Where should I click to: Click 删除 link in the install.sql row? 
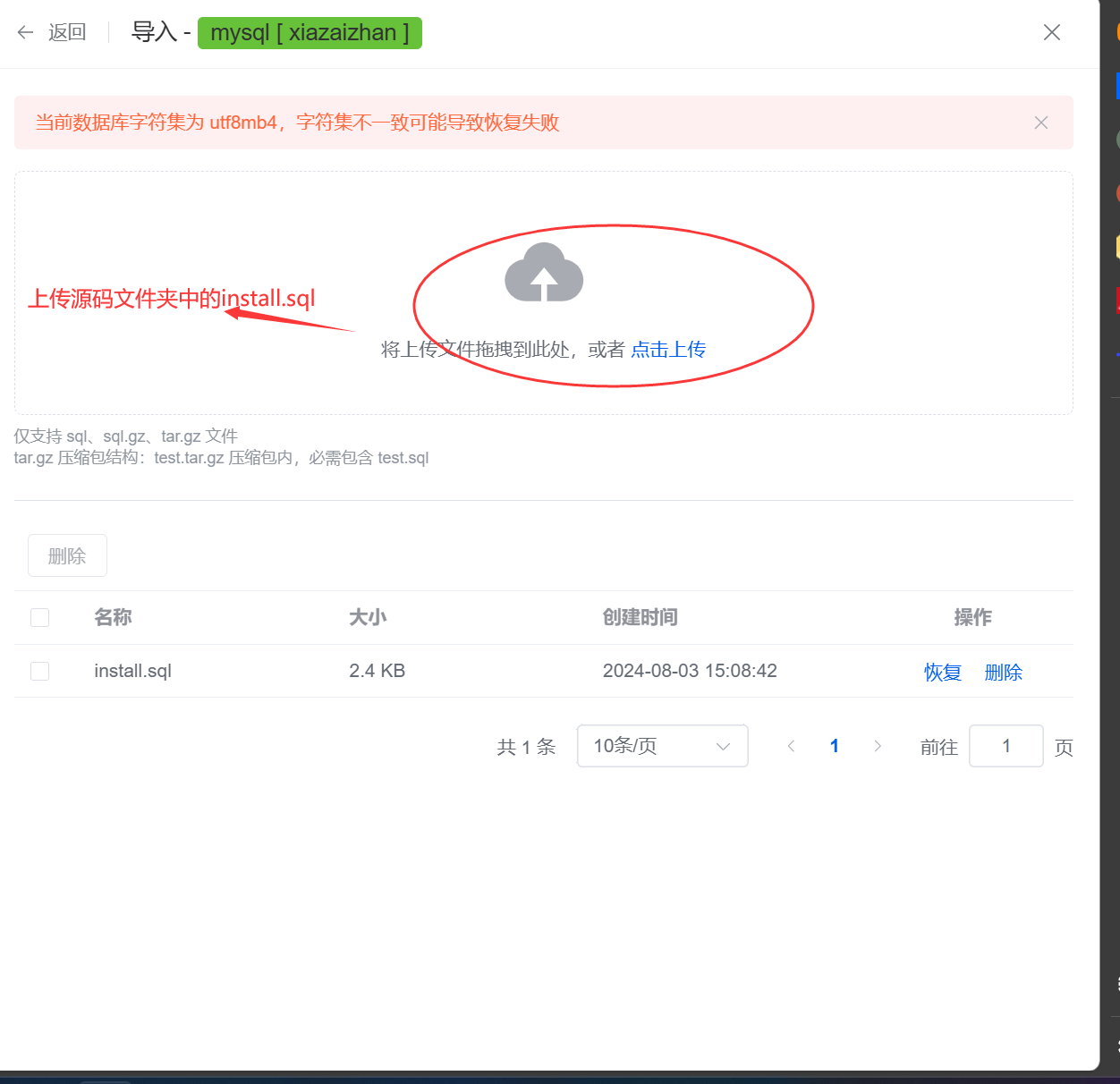click(x=1003, y=673)
